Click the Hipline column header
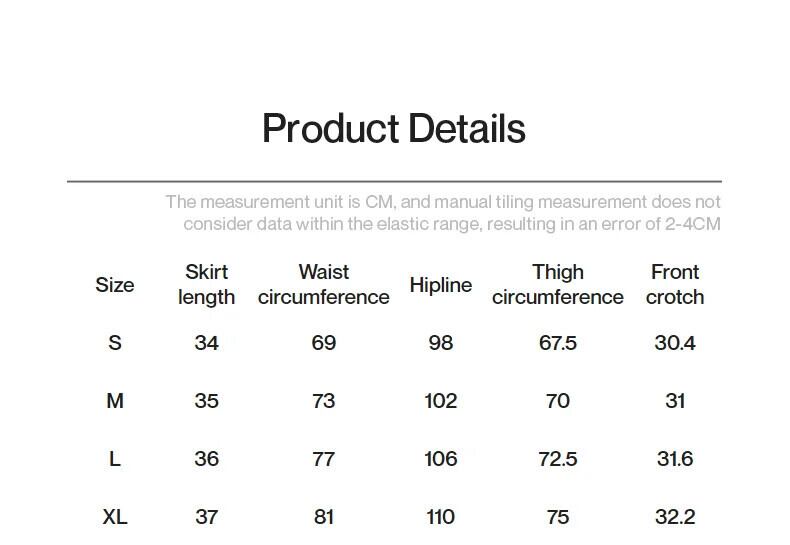The height and width of the screenshot is (545, 790). (440, 285)
